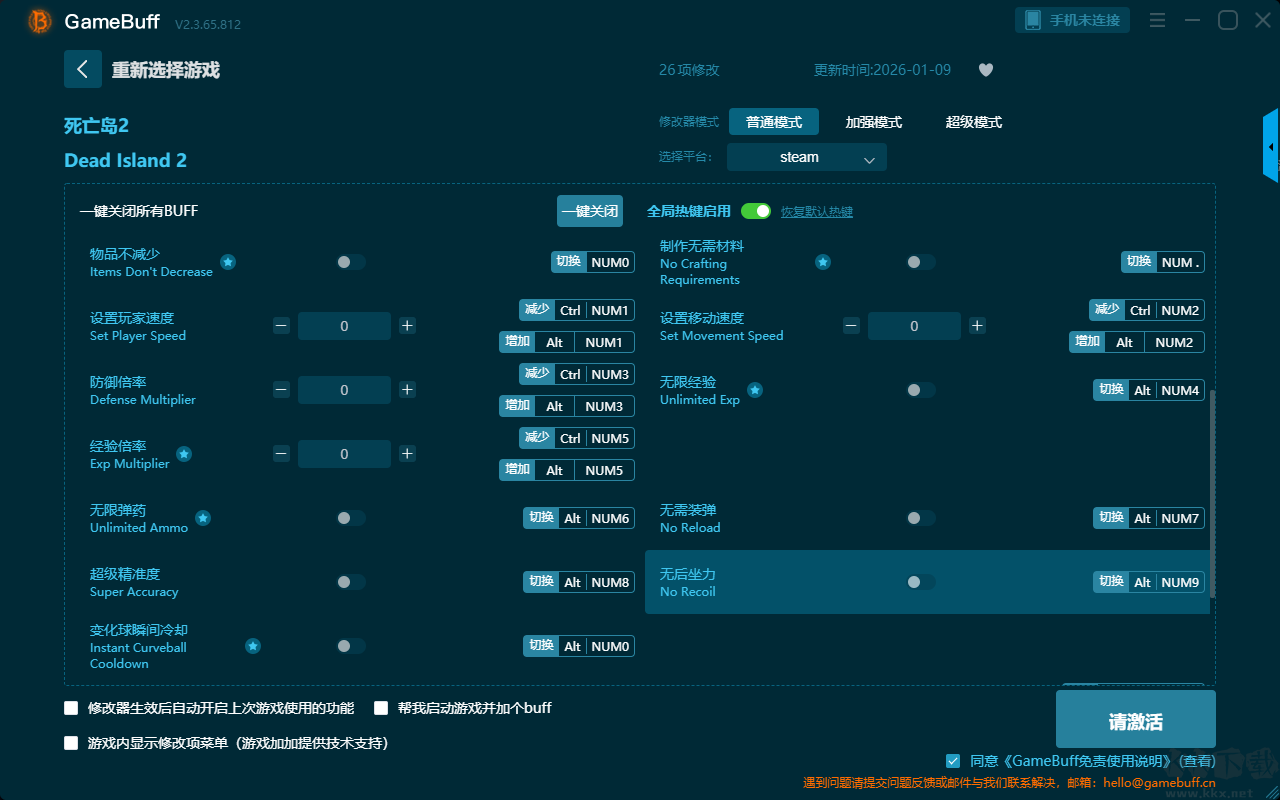Screen dimensions: 1280x800
Task: Click Alt NUM6 hotkey for Unlimited Ammo
Action: (579, 518)
